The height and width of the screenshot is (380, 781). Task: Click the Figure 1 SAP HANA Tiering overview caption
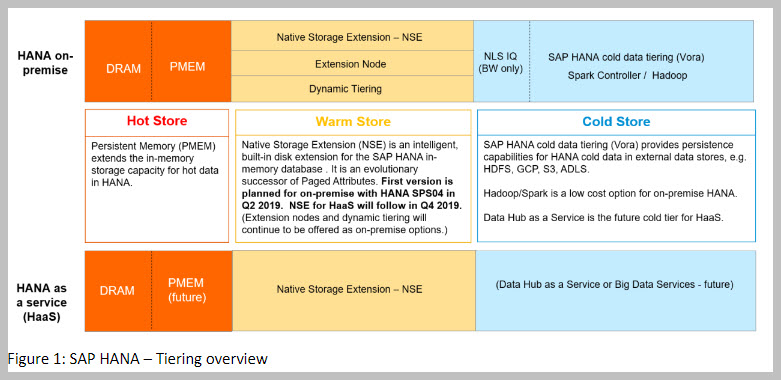(138, 359)
